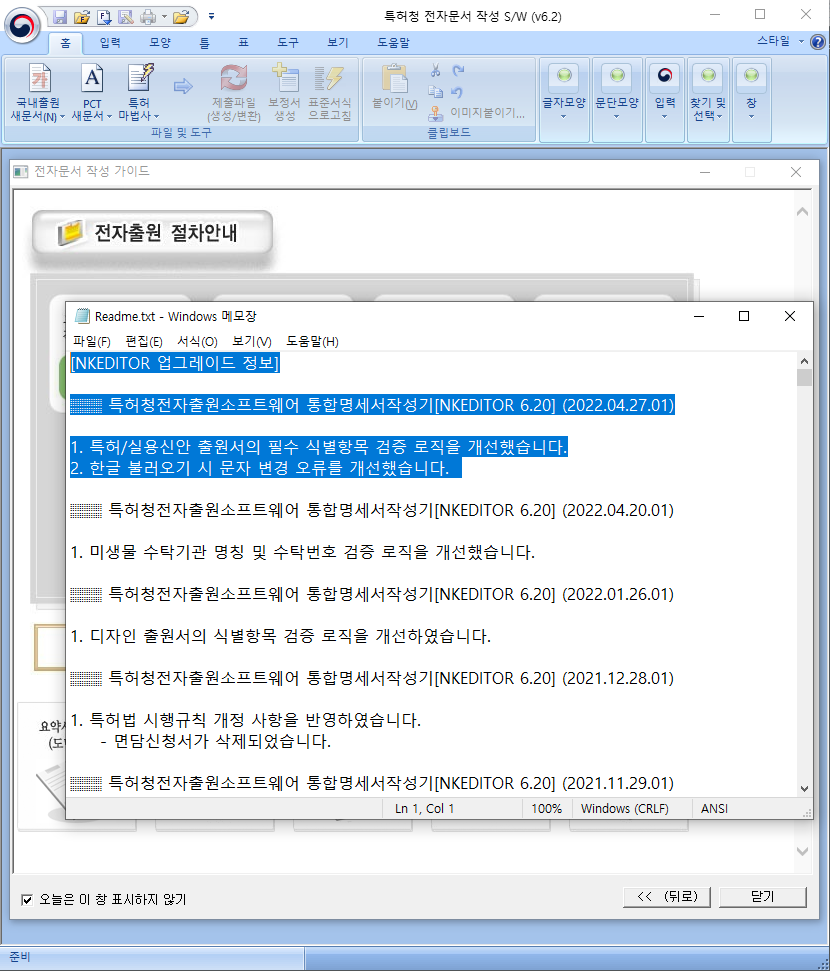Open 파일(F) menu in Notepad
Viewport: 830px width, 971px height.
92,341
